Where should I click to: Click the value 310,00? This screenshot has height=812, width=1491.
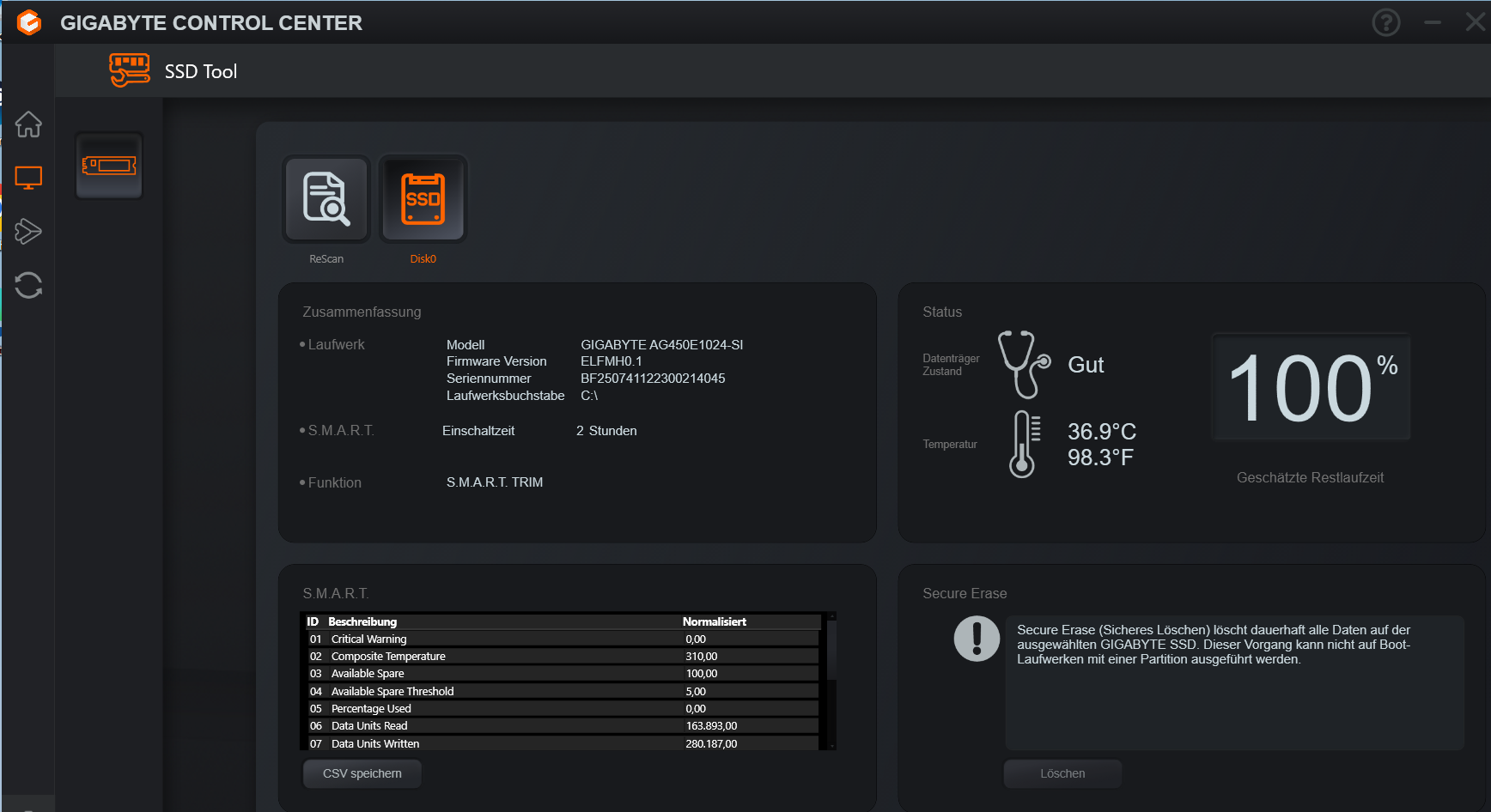(x=702, y=657)
